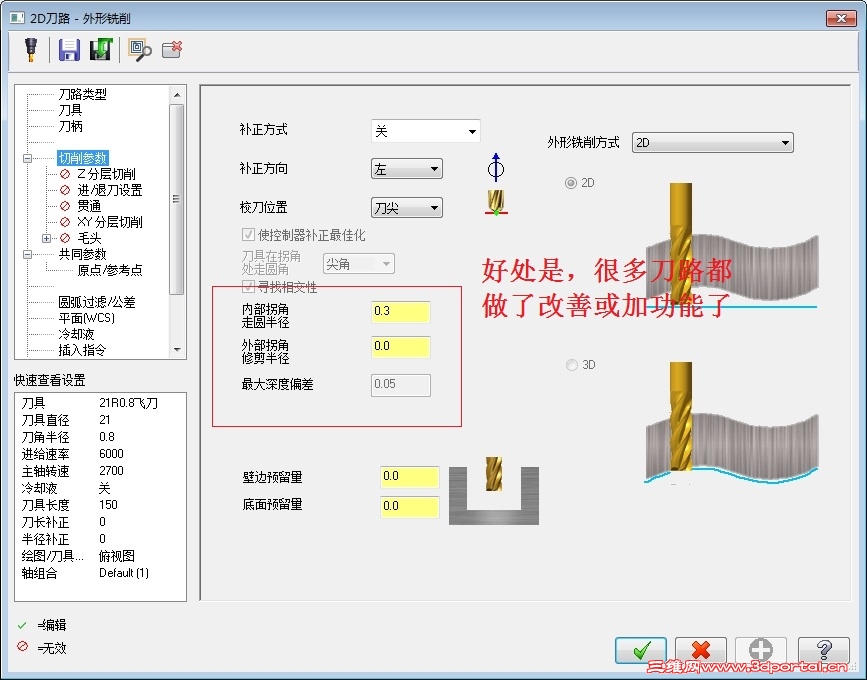Click the 轴组合 Default (1) value

[x=124, y=573]
